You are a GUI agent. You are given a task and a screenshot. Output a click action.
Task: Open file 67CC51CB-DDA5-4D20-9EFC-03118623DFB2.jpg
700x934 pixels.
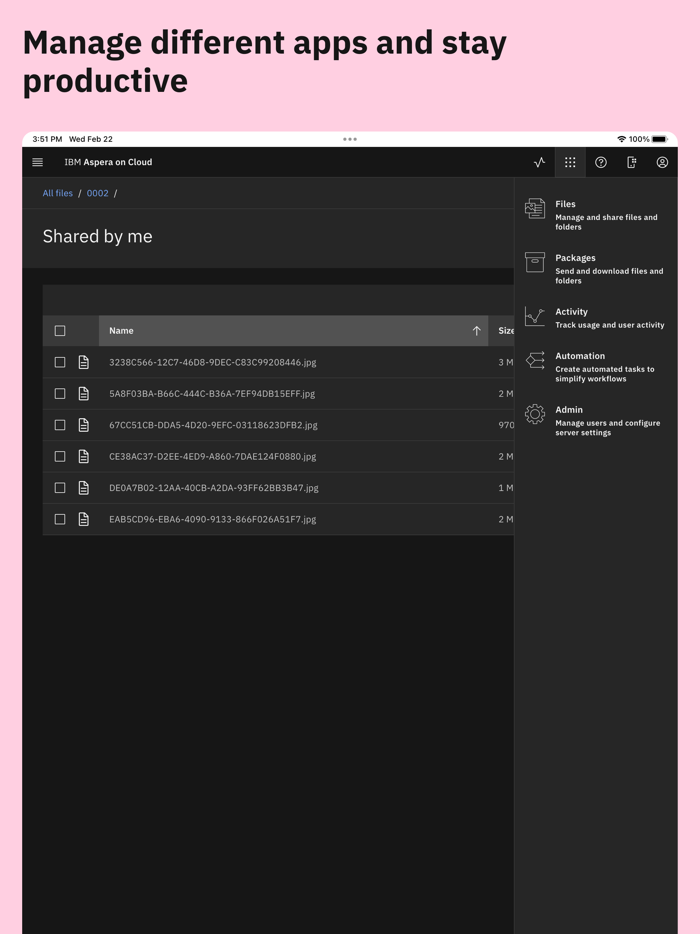(213, 425)
